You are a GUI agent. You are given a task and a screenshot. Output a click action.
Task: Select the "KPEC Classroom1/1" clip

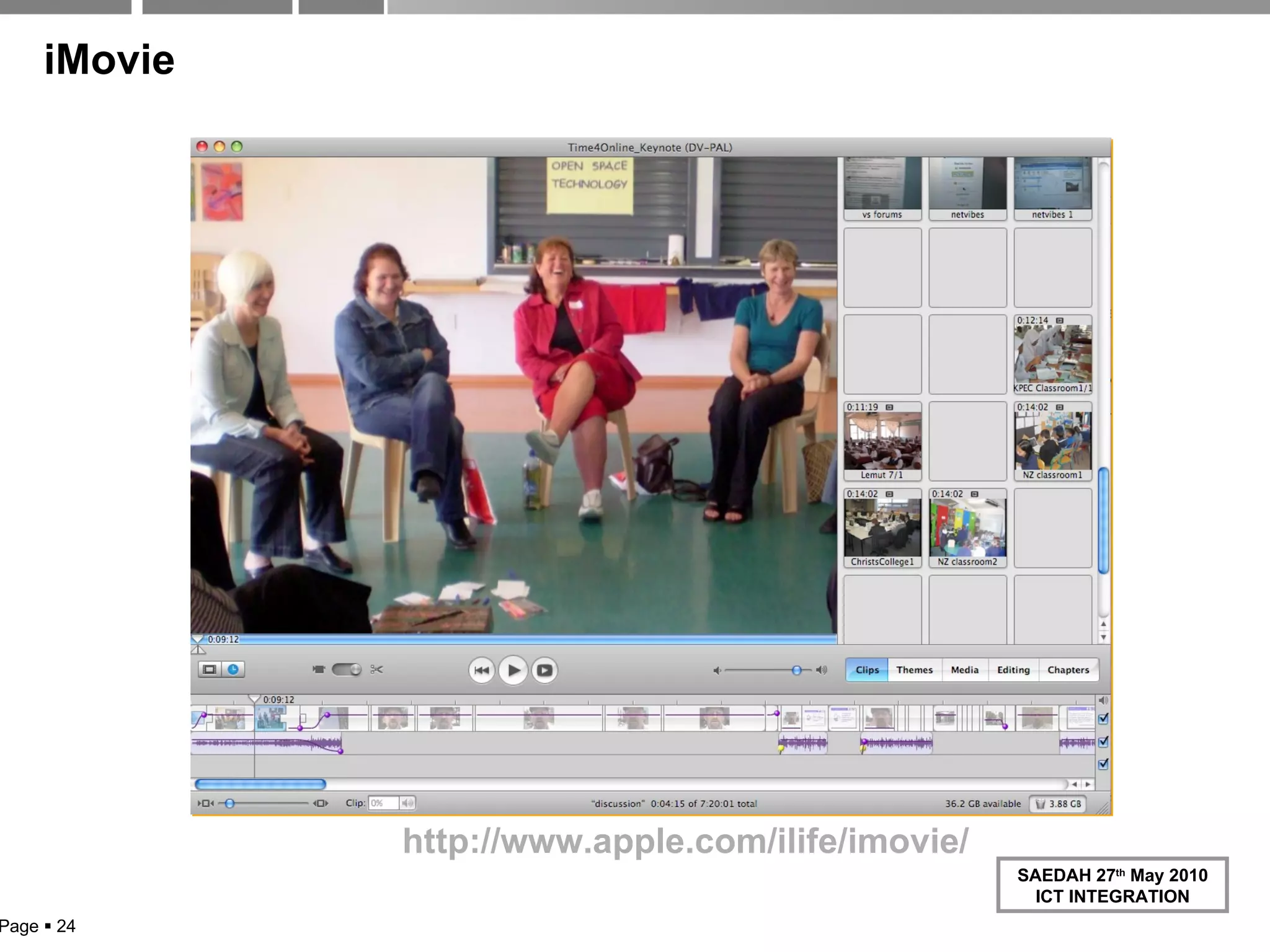coord(1053,354)
